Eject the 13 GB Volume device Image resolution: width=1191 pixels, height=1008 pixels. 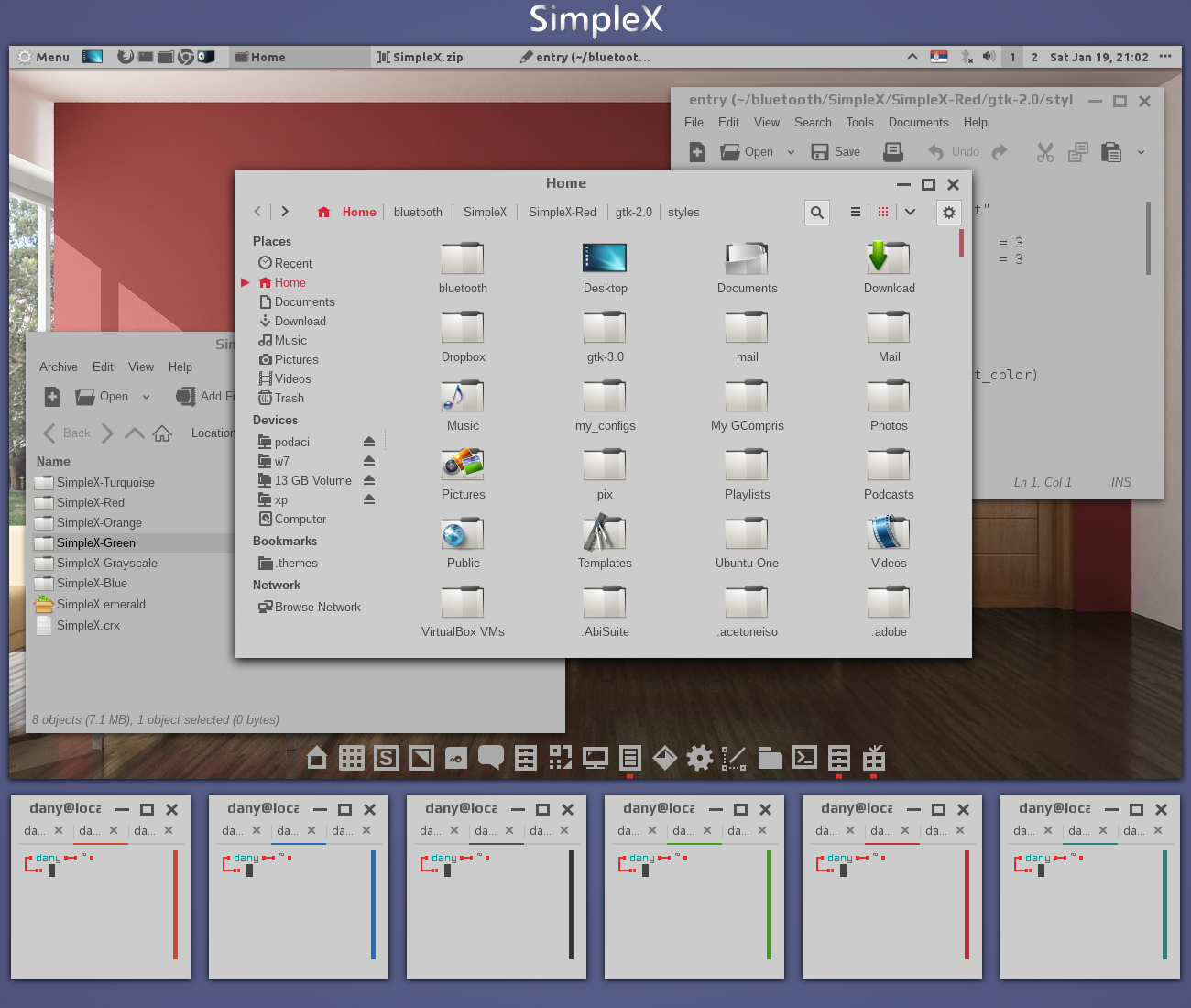[369, 480]
